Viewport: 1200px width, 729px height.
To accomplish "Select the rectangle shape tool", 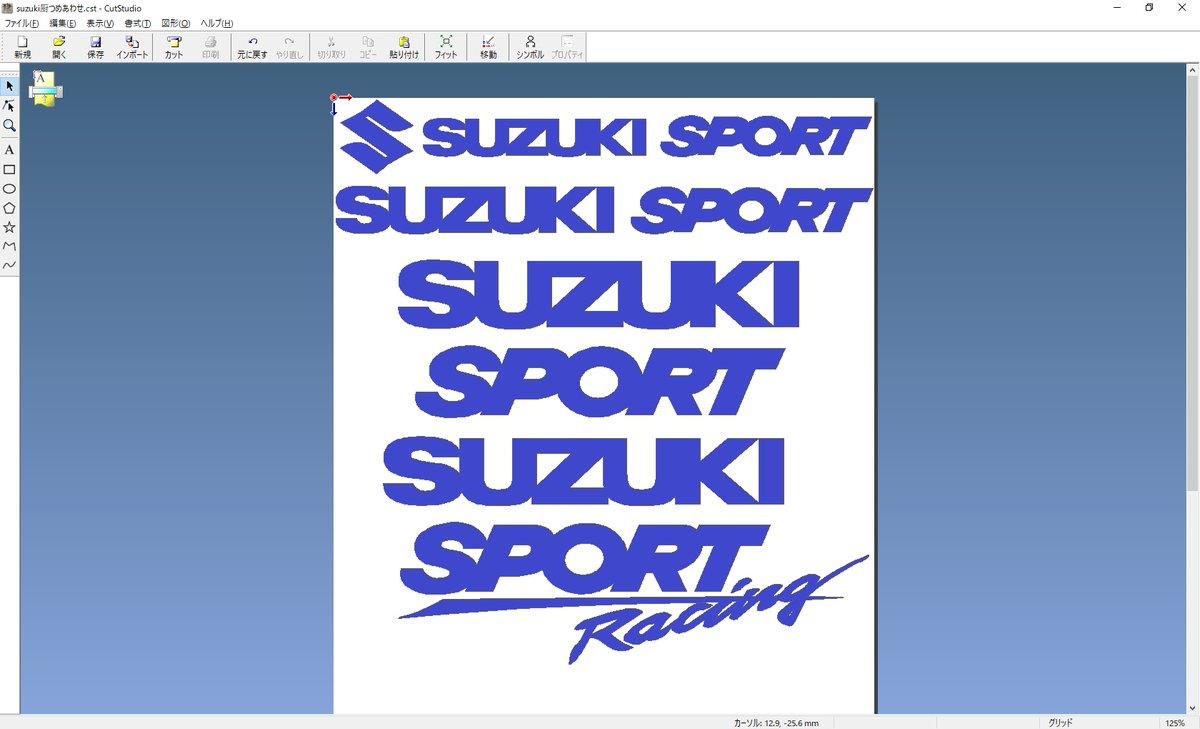I will tap(9, 170).
